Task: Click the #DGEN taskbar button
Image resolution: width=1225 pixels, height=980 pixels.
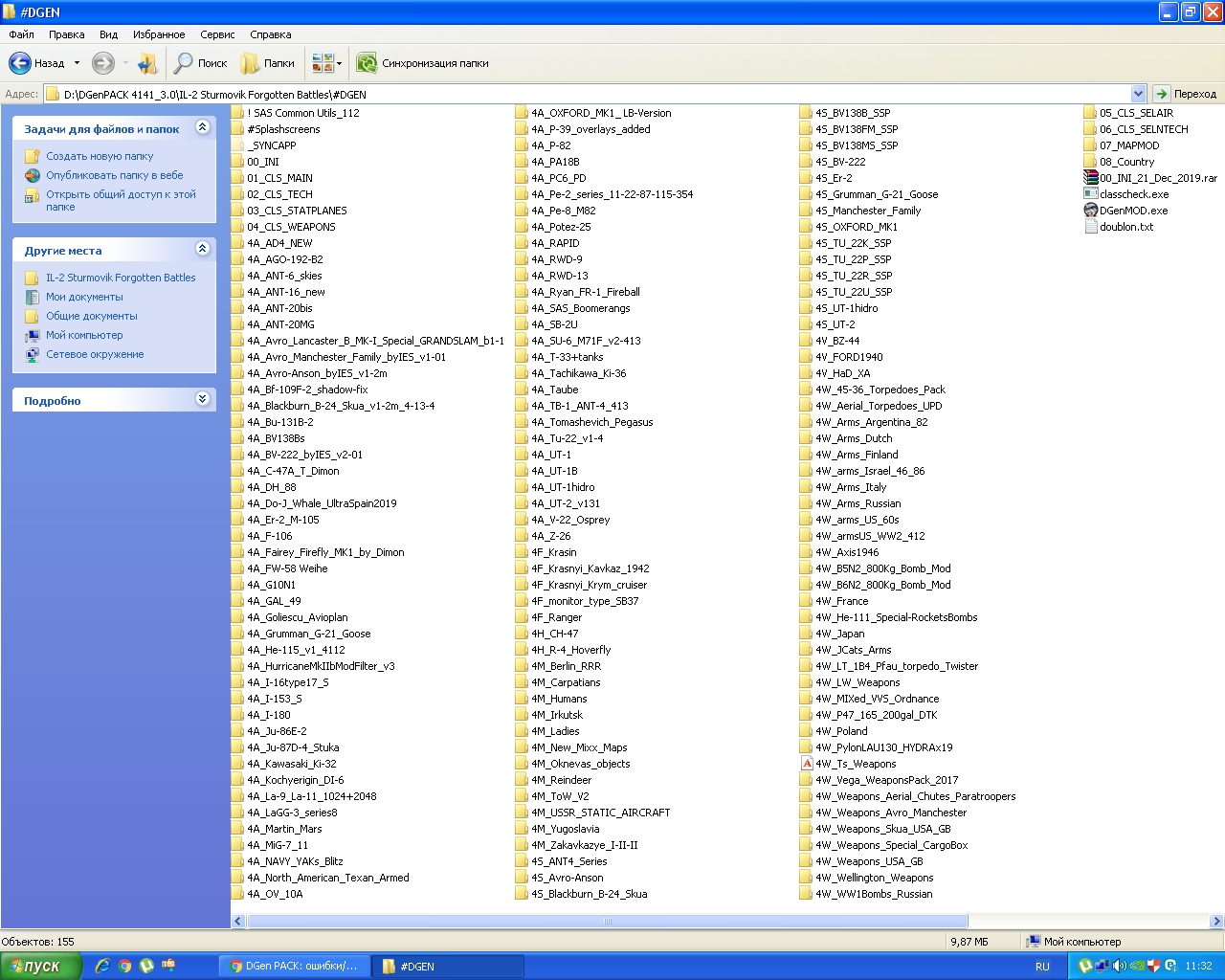Action: tap(447, 966)
